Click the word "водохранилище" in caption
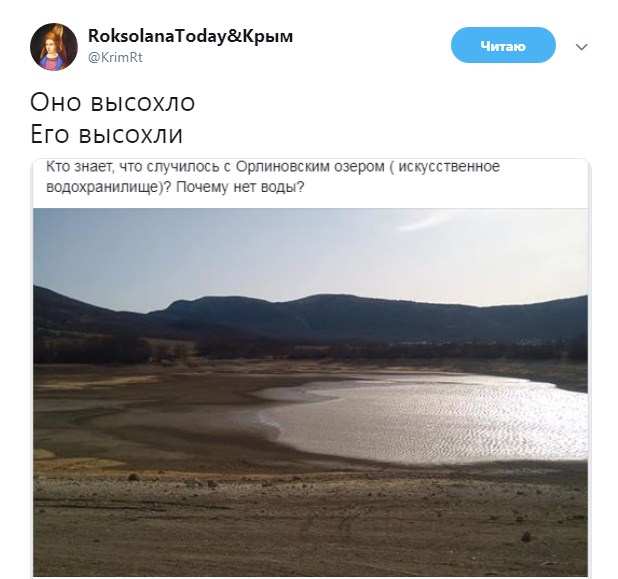The image size is (618, 579). (x=102, y=187)
